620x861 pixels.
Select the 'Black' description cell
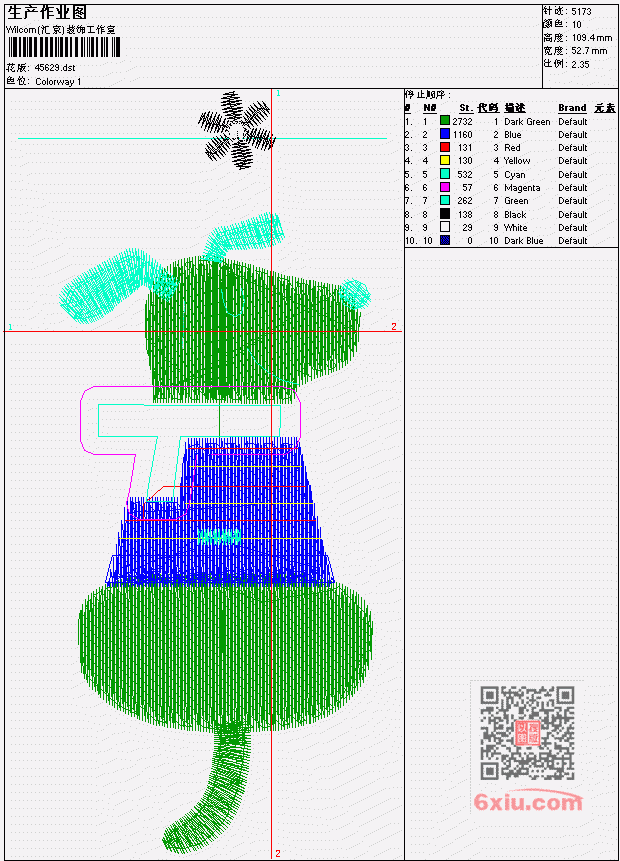point(515,214)
